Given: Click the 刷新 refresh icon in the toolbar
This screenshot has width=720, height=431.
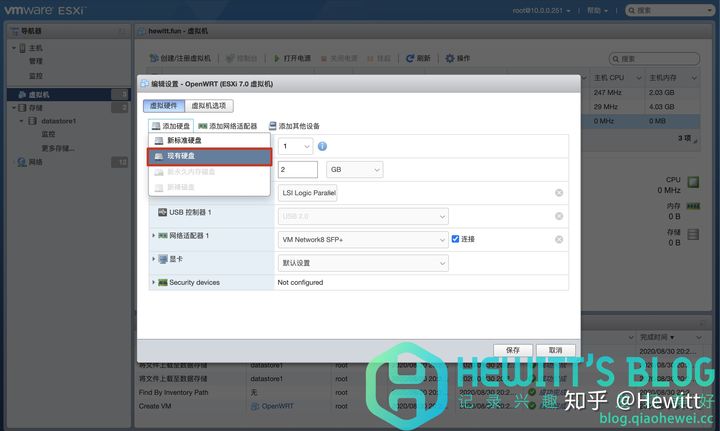Looking at the screenshot, I should pyautogui.click(x=410, y=58).
